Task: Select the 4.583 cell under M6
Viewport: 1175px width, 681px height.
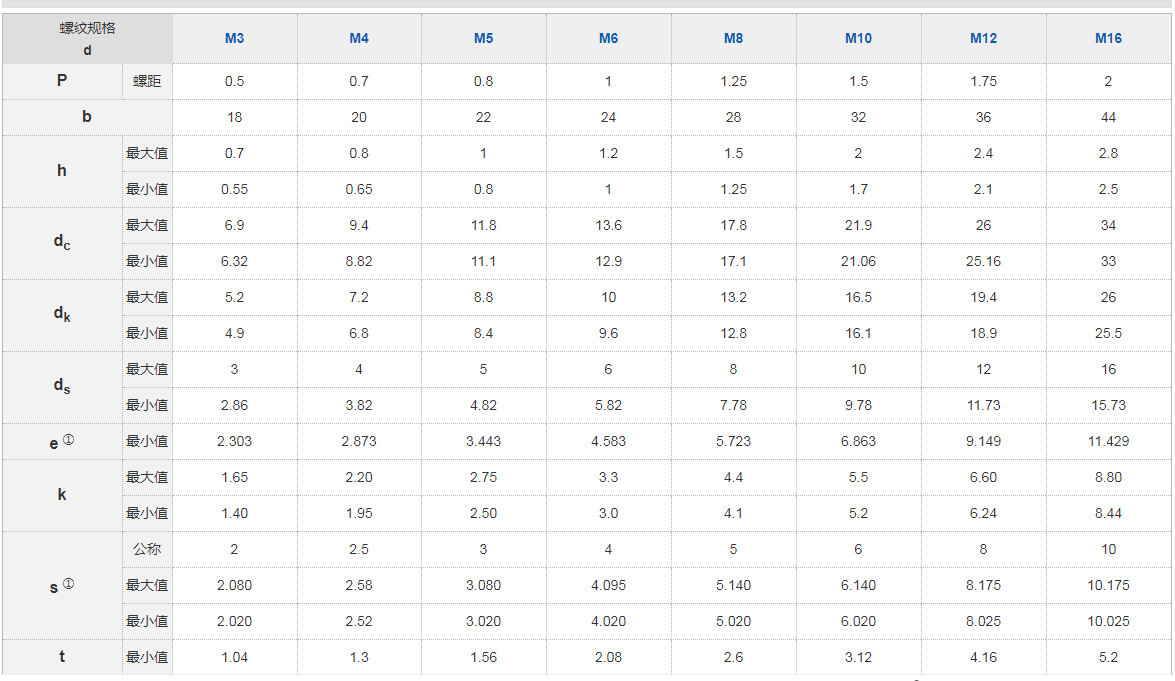Action: click(608, 441)
